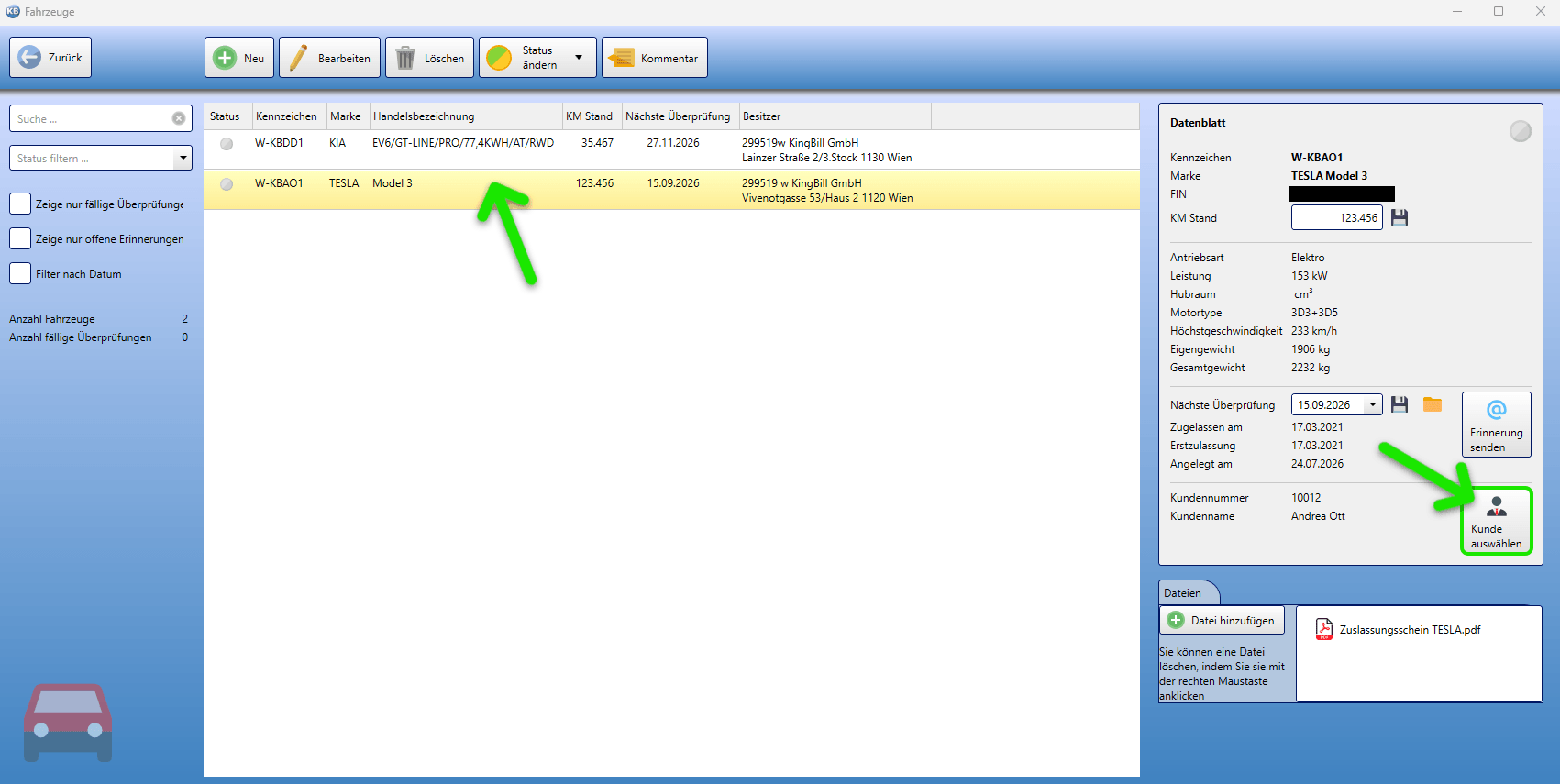Click status circle of W-KBDD1 row
The height and width of the screenshot is (784, 1560).
[x=227, y=144]
